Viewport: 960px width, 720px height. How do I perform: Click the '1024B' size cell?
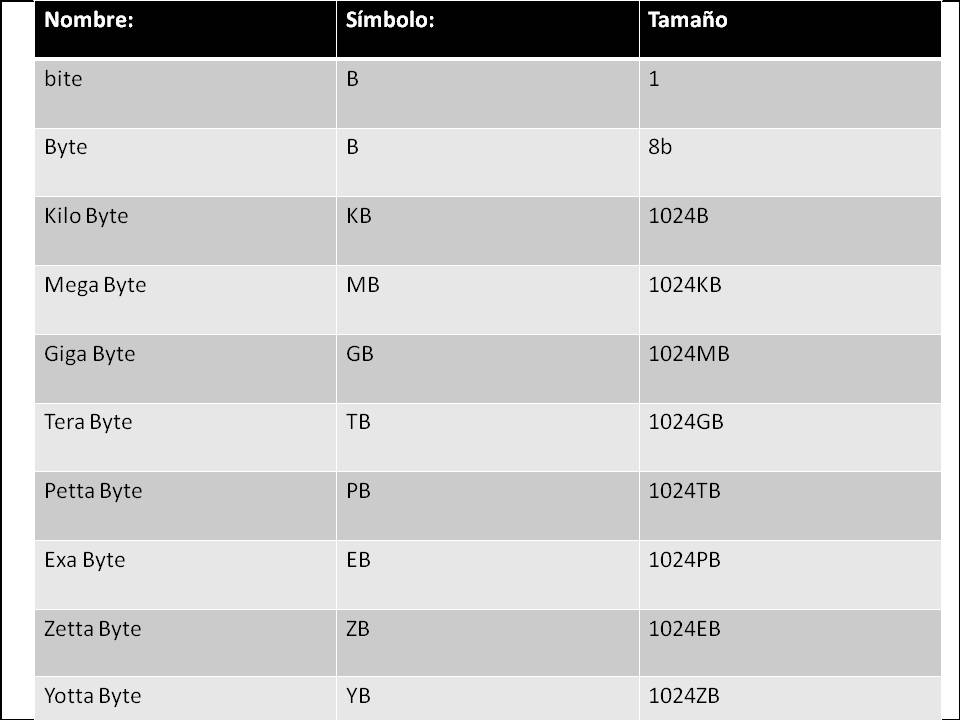[x=678, y=216]
